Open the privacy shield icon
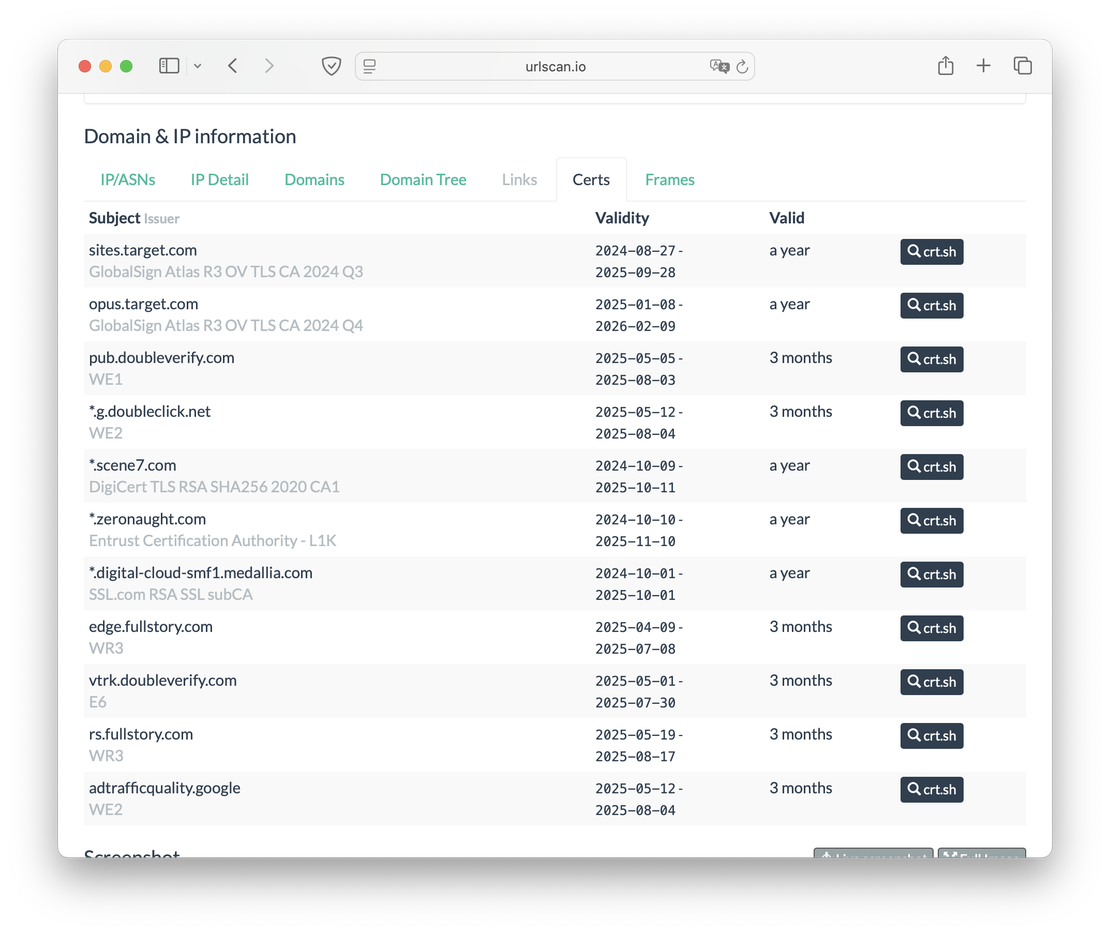The image size is (1110, 934). pos(331,66)
